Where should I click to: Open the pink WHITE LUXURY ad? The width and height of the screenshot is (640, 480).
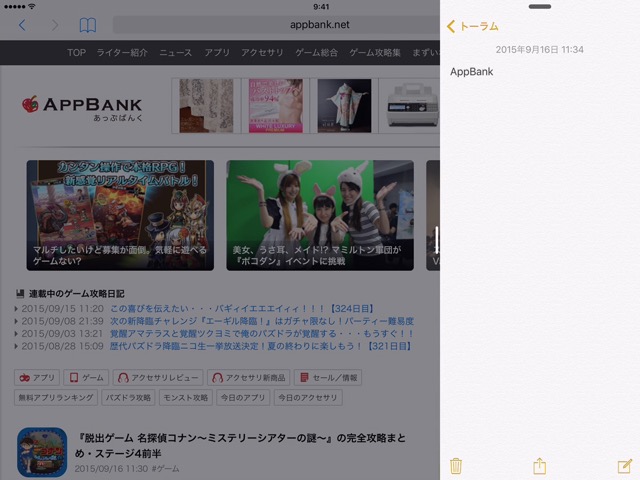point(276,106)
